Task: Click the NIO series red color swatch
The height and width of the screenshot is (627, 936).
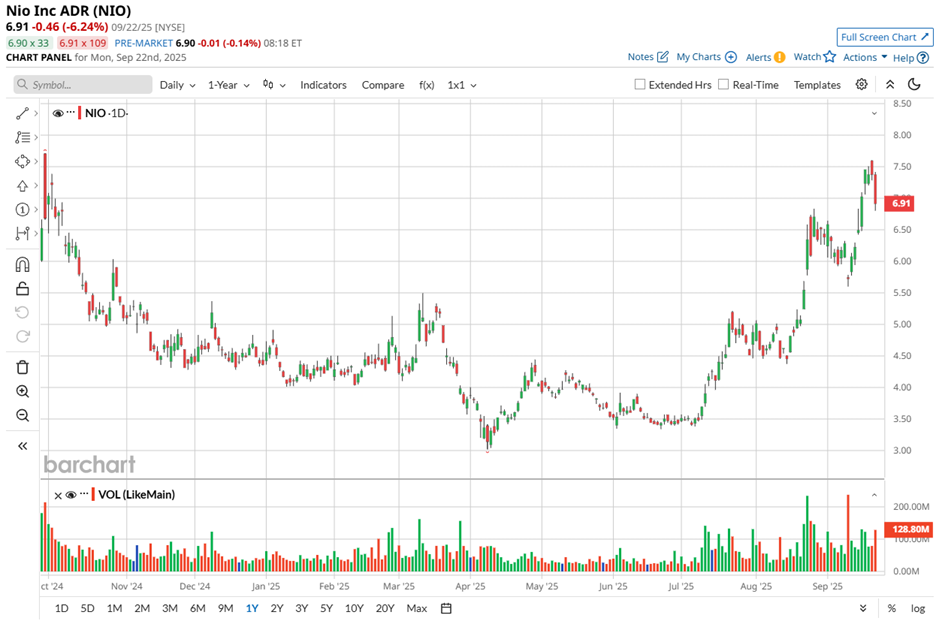Action: [79, 113]
